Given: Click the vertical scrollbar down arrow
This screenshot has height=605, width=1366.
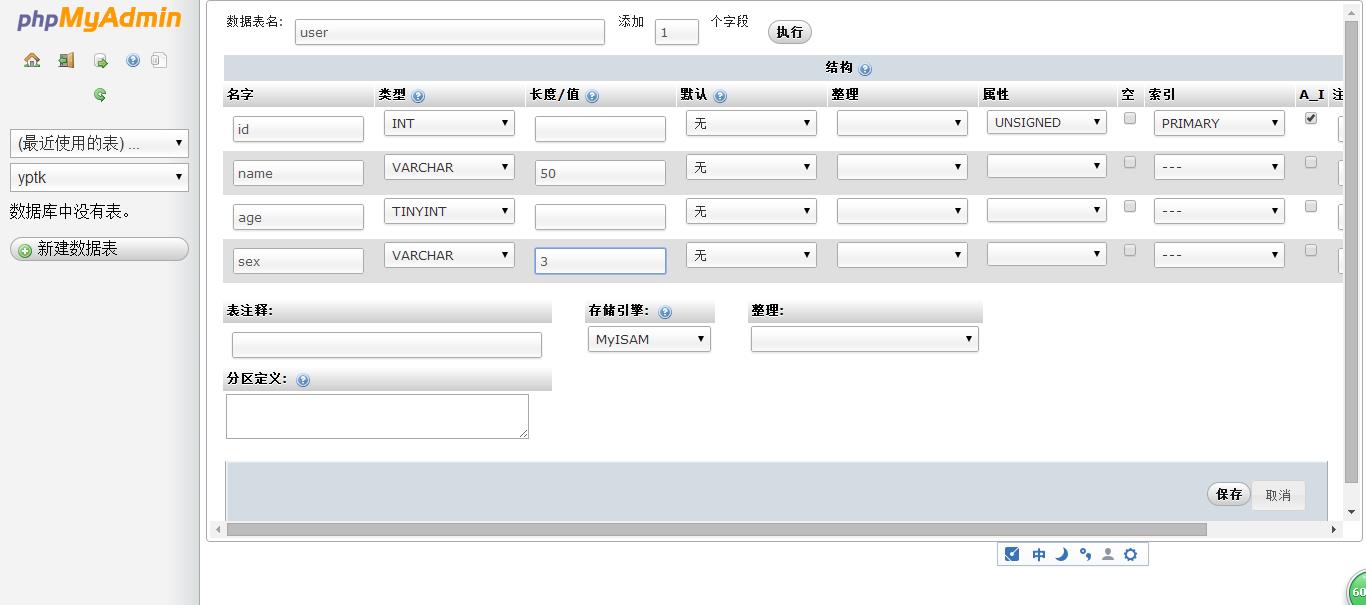Looking at the screenshot, I should coord(1353,512).
